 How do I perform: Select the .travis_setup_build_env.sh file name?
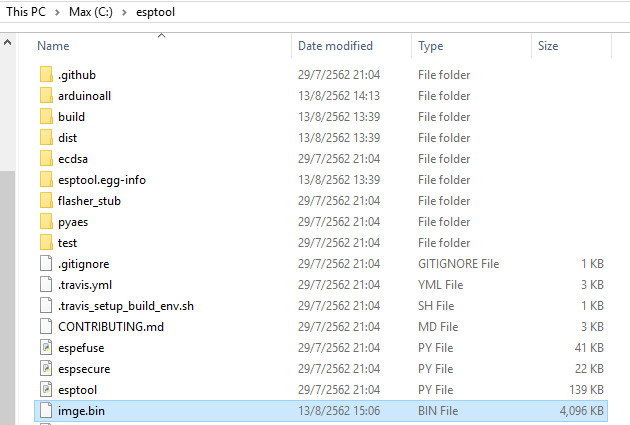[126, 306]
